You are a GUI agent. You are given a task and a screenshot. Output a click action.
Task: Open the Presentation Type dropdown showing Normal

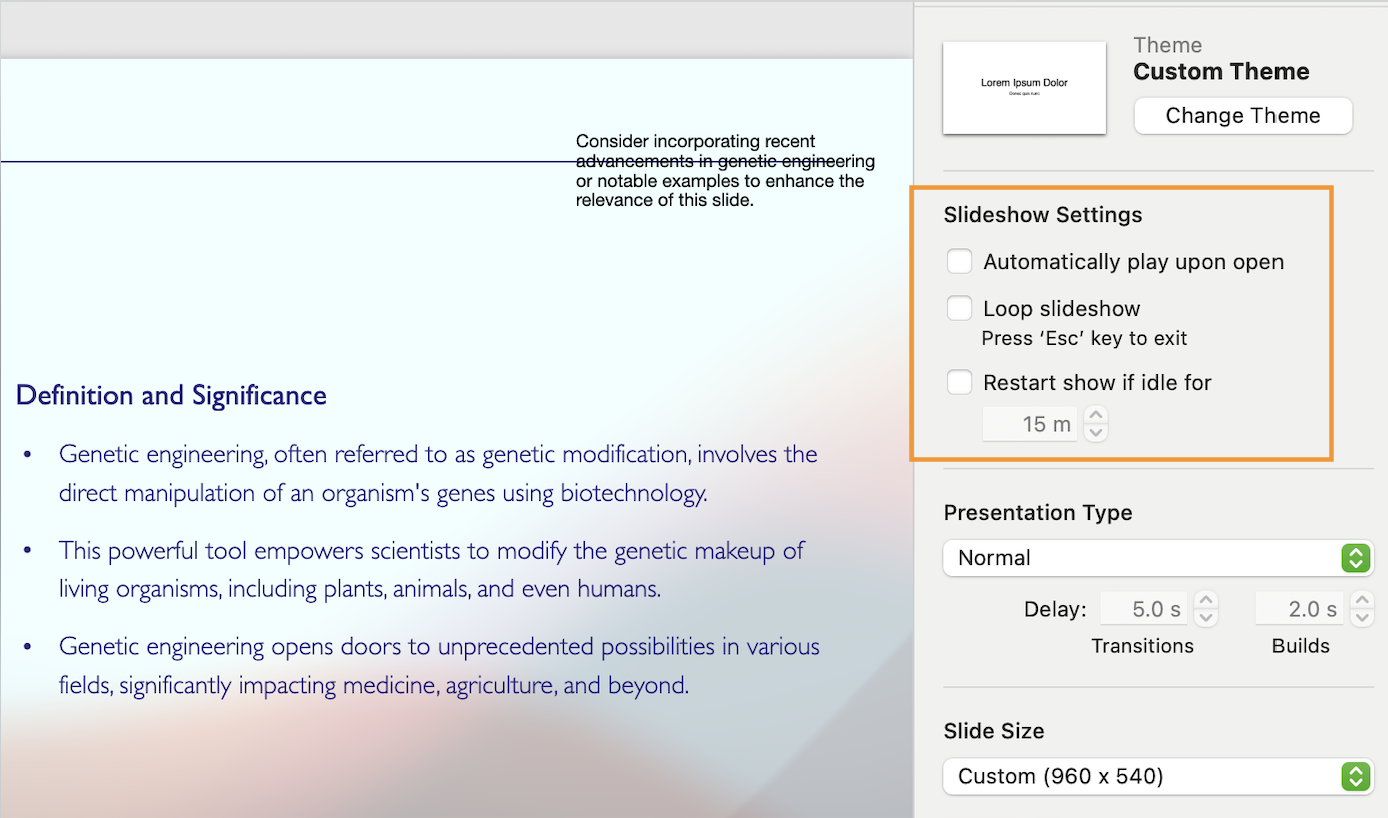click(x=1157, y=558)
